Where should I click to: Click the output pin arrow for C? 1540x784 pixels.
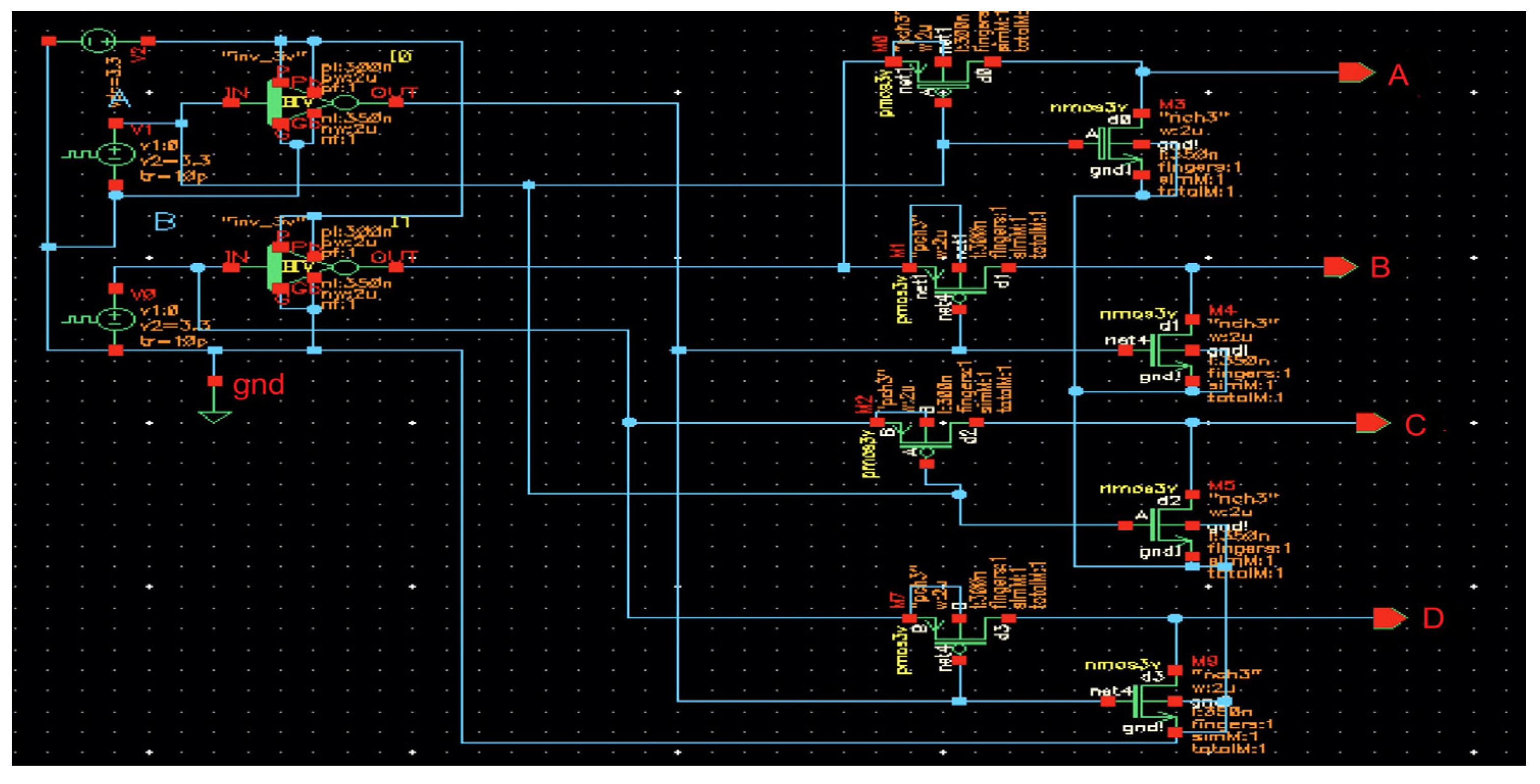coord(1372,423)
